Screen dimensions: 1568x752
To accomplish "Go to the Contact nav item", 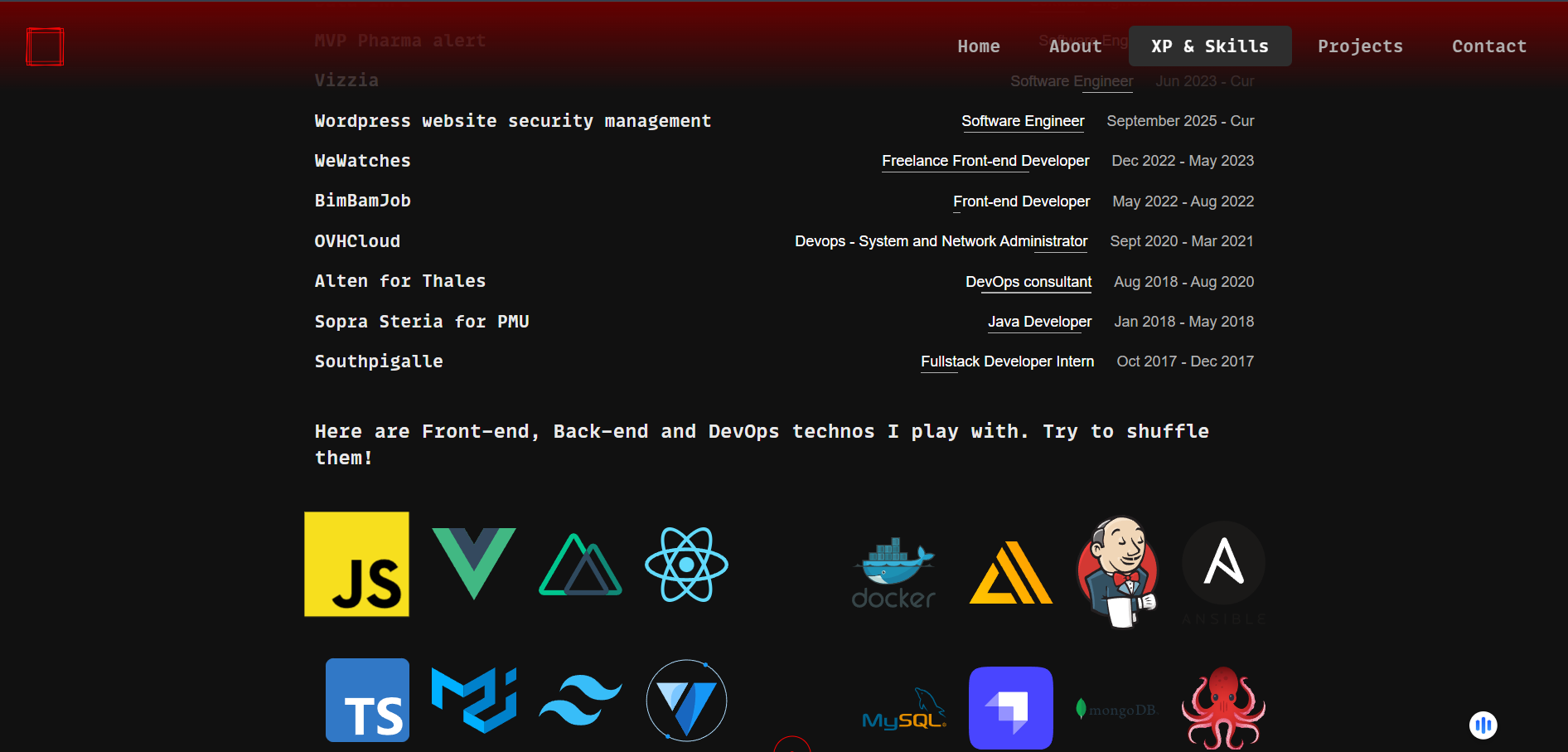I will (x=1488, y=46).
